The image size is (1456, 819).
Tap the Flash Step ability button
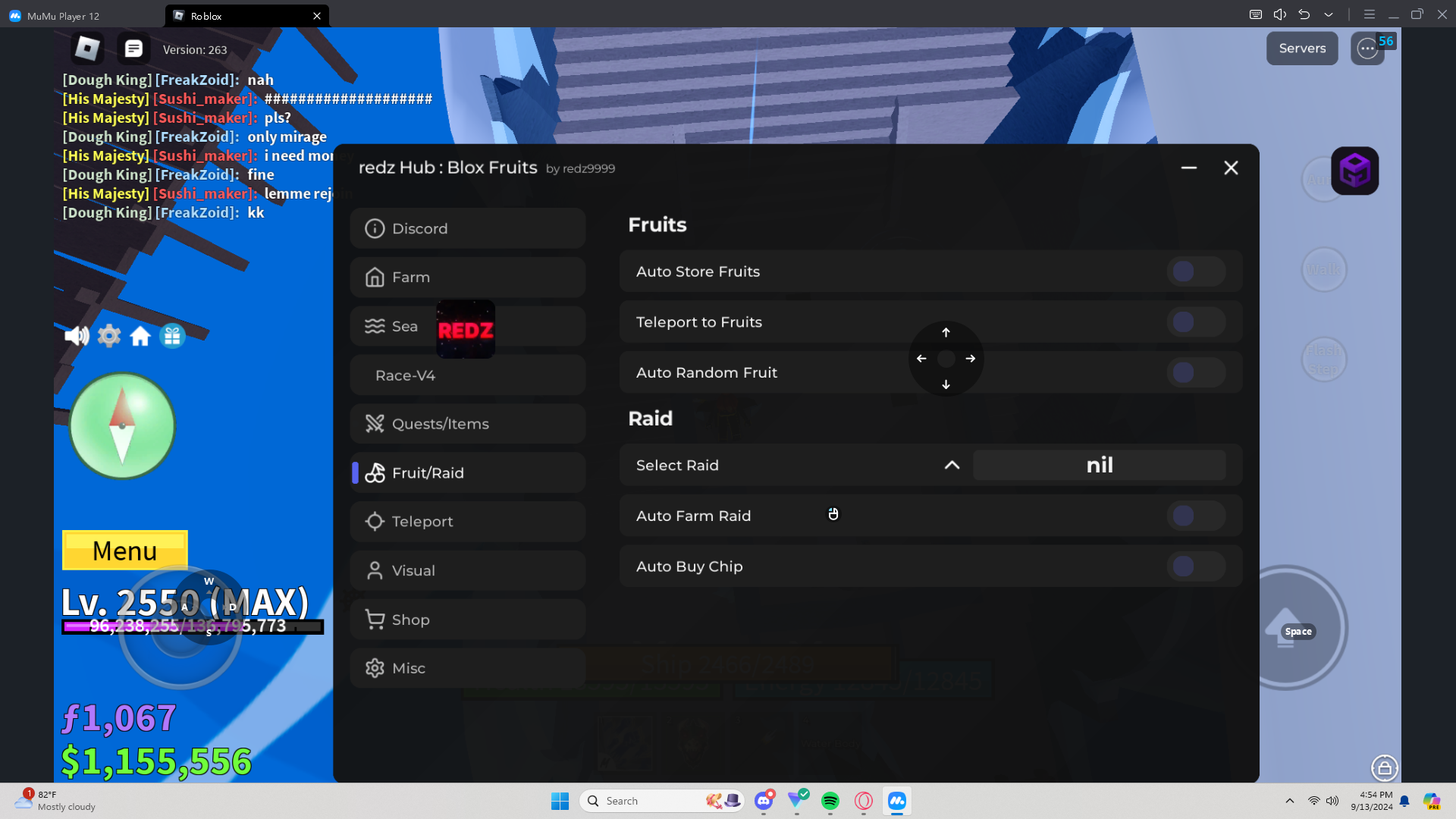[1323, 359]
